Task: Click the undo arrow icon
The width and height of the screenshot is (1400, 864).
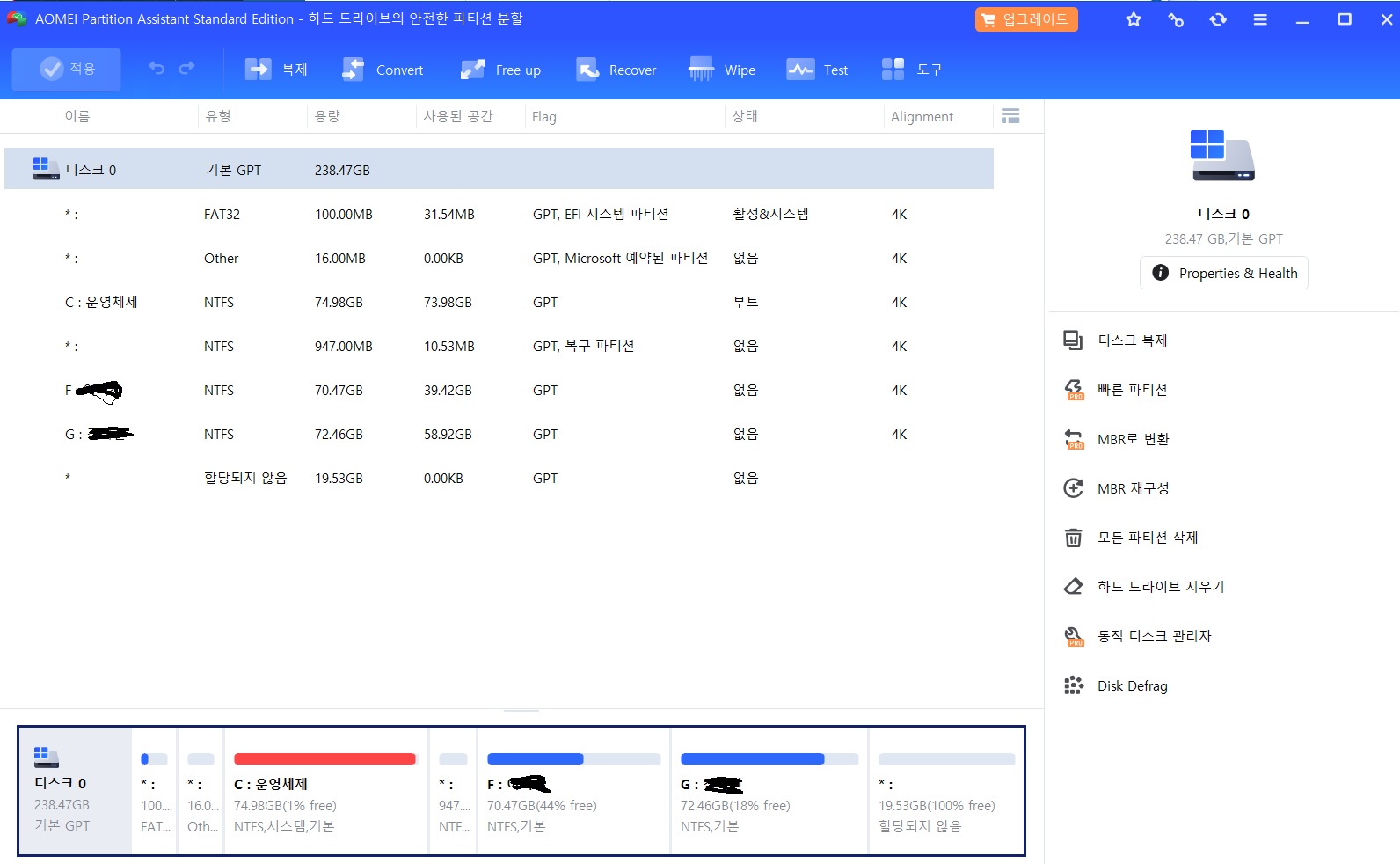Action: point(157,68)
